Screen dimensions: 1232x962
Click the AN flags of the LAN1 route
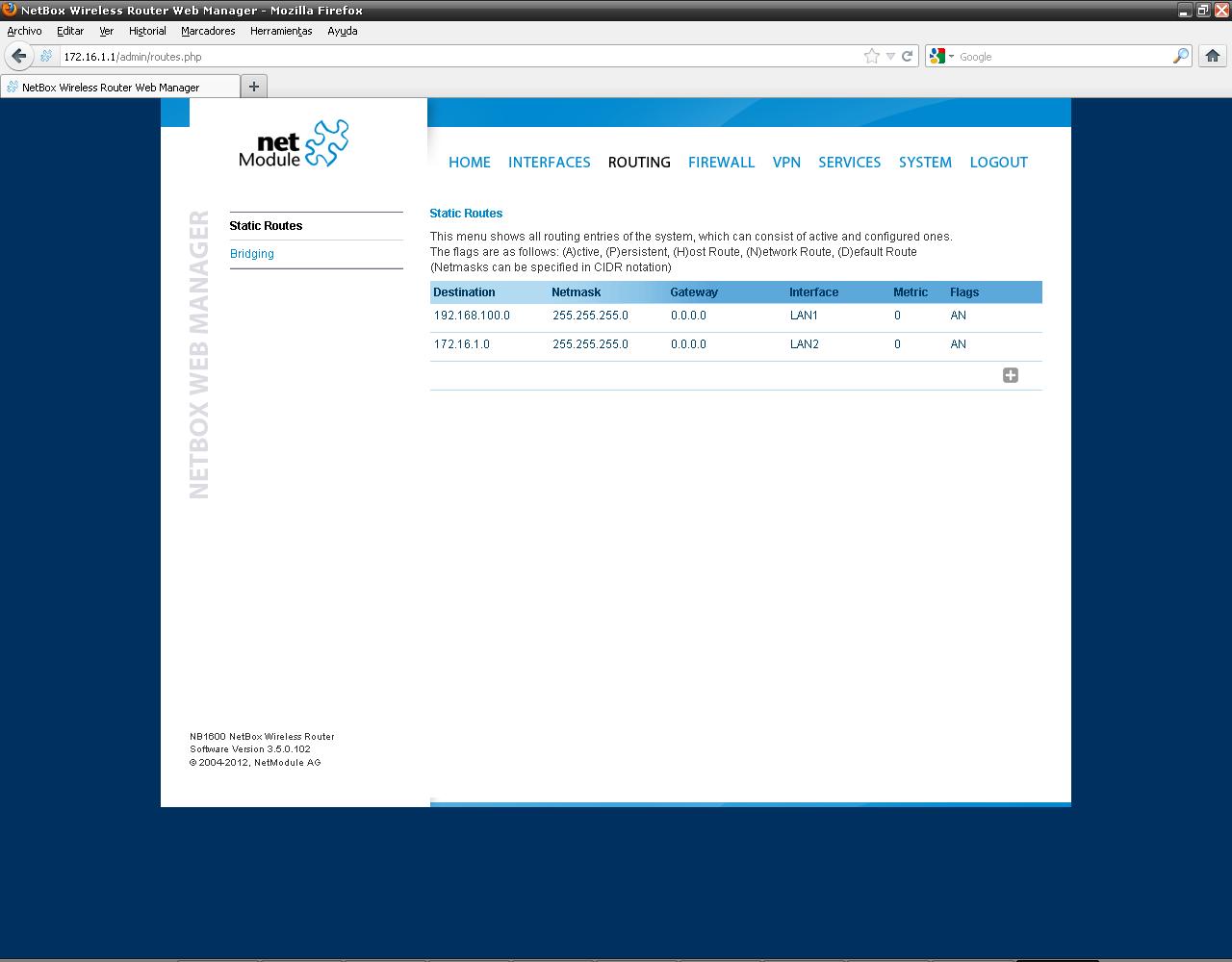pos(958,316)
